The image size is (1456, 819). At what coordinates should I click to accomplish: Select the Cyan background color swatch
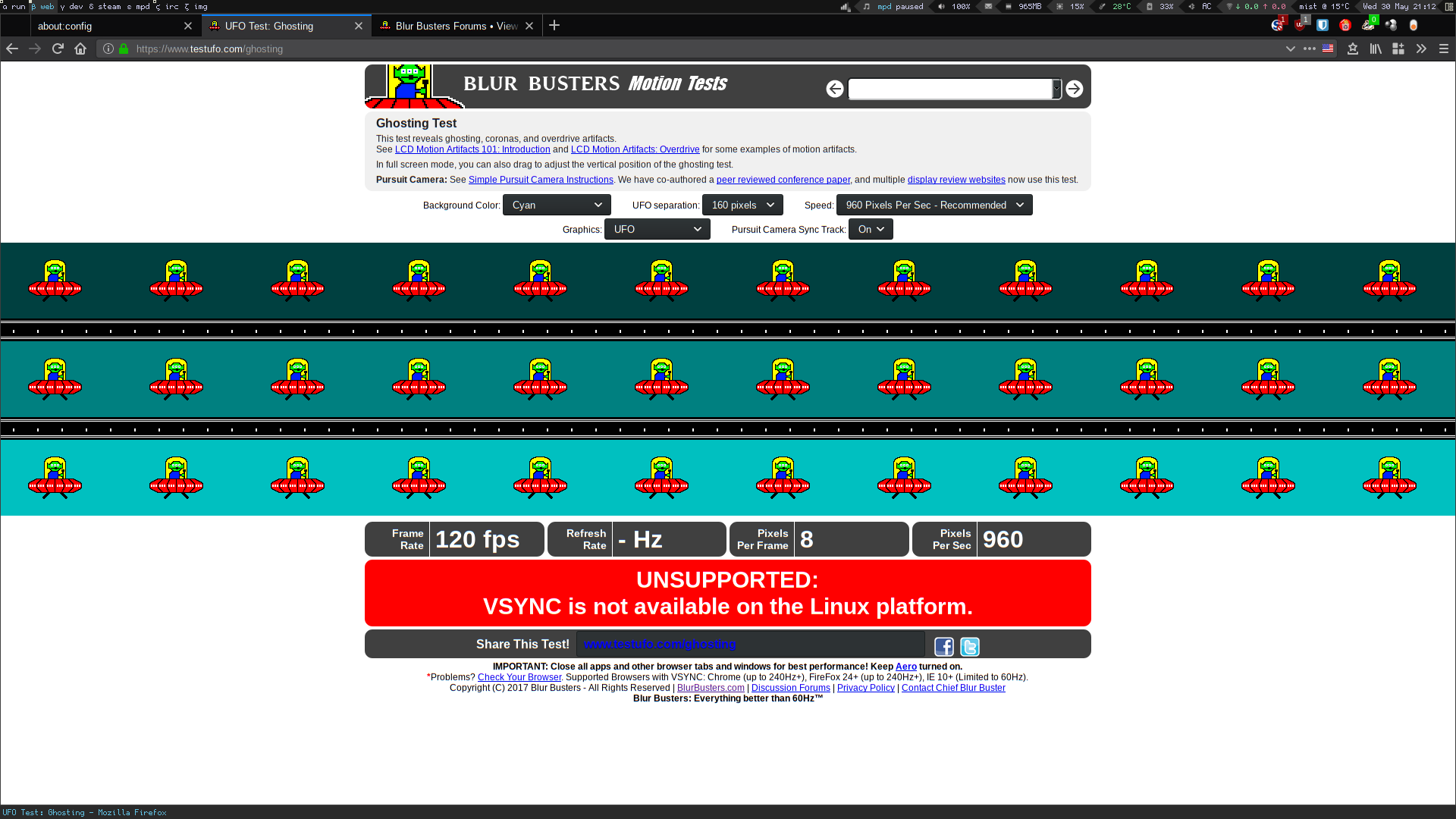(556, 205)
